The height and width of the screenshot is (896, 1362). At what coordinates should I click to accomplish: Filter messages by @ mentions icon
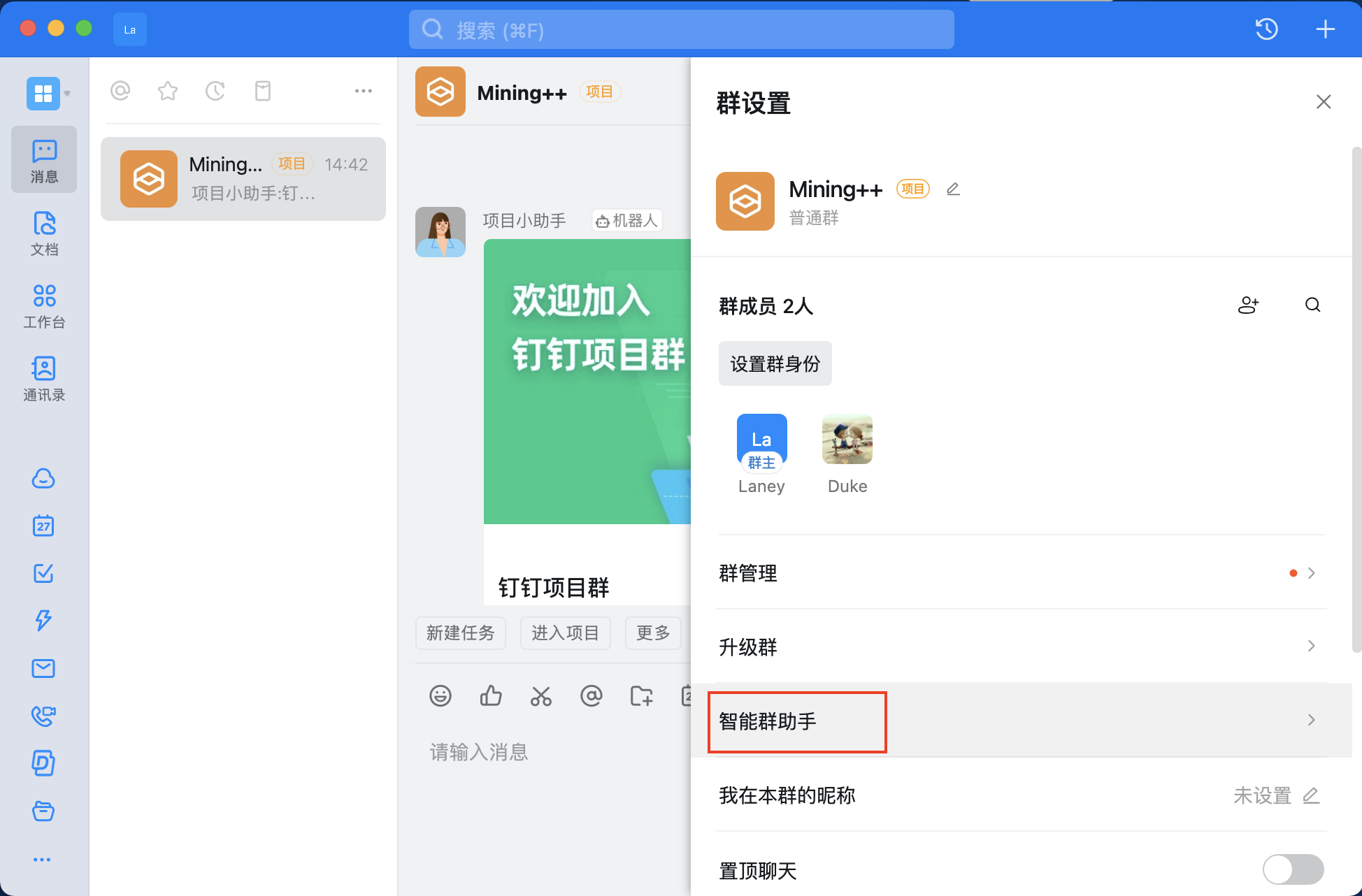120,91
